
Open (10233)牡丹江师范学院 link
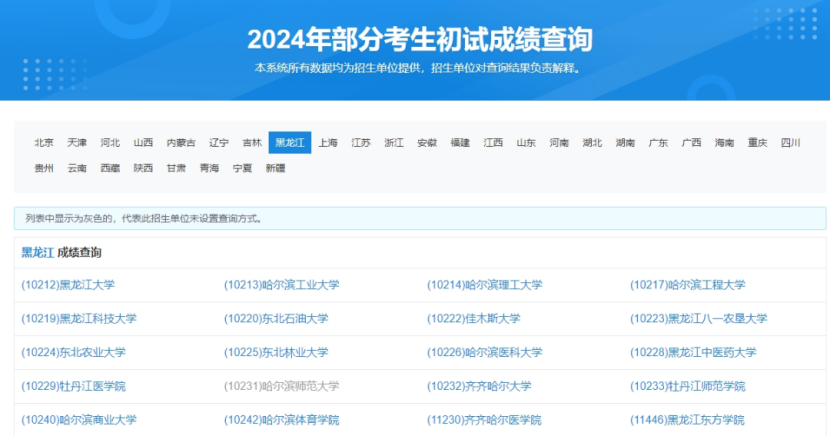pos(688,386)
